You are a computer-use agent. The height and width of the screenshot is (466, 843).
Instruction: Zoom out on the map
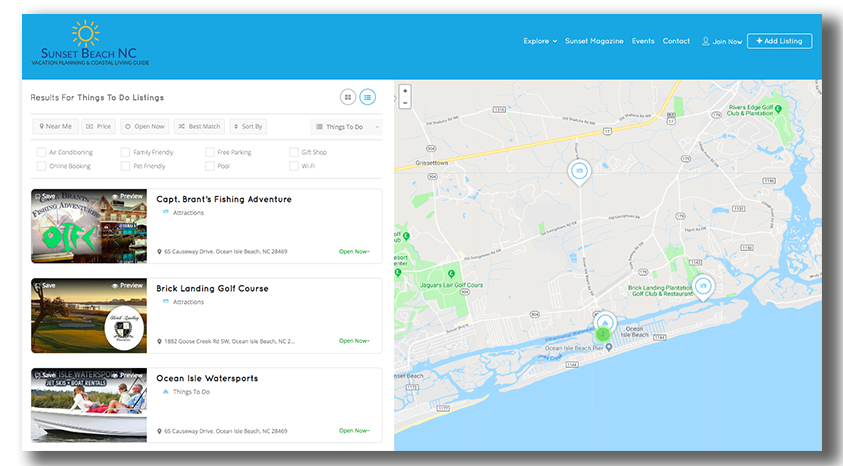pos(405,102)
